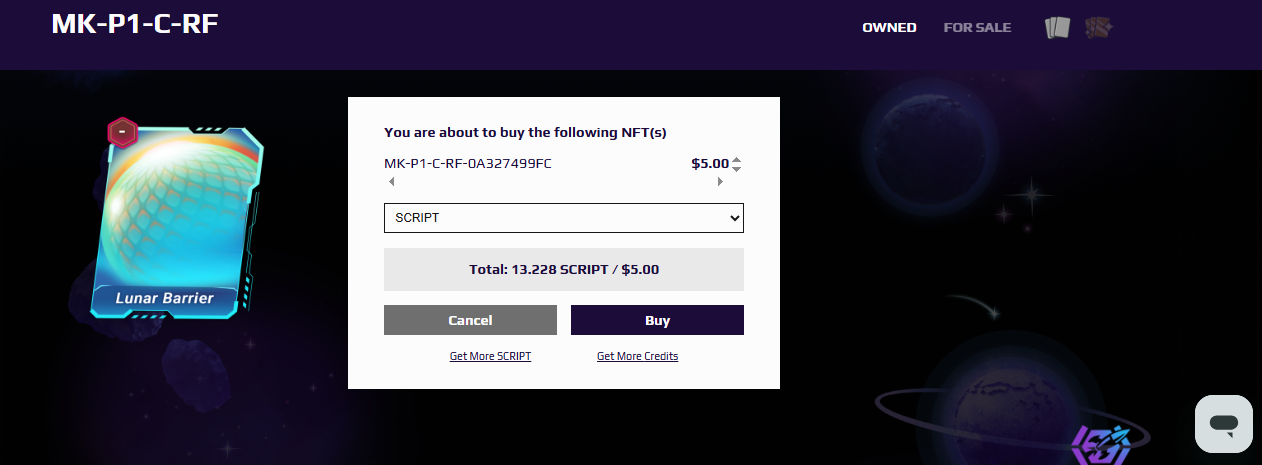
Task: Click the MK-P1-C-RF-0A327499FC NFT entry
Action: (468, 163)
